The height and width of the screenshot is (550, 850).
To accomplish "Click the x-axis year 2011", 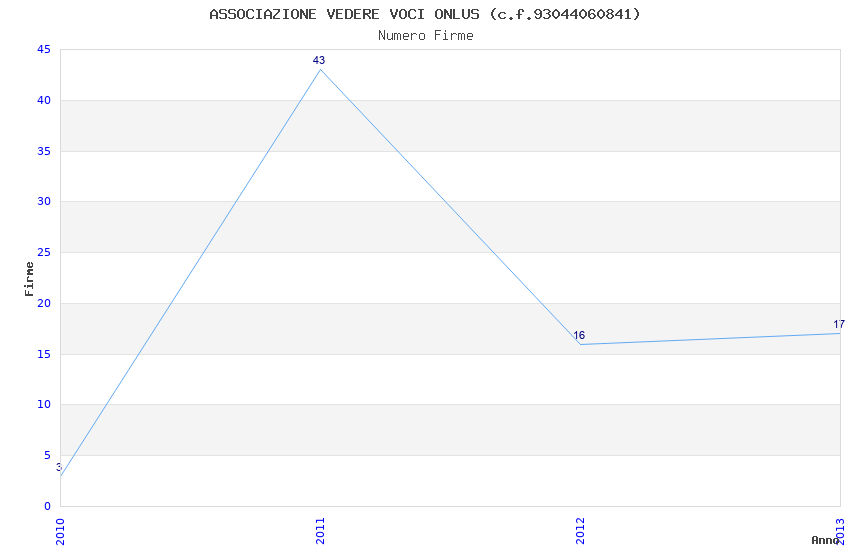I will 320,531.
